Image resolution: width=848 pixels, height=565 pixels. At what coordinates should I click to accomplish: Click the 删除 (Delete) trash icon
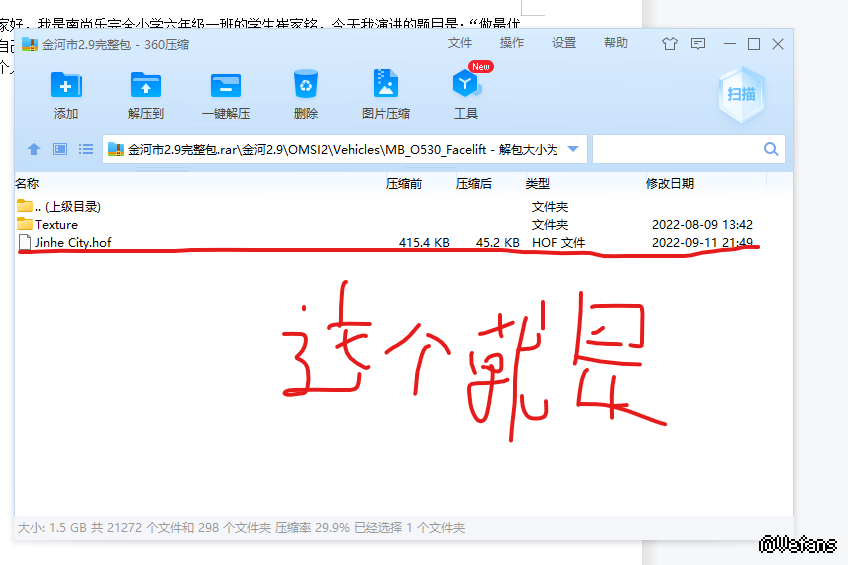[306, 85]
